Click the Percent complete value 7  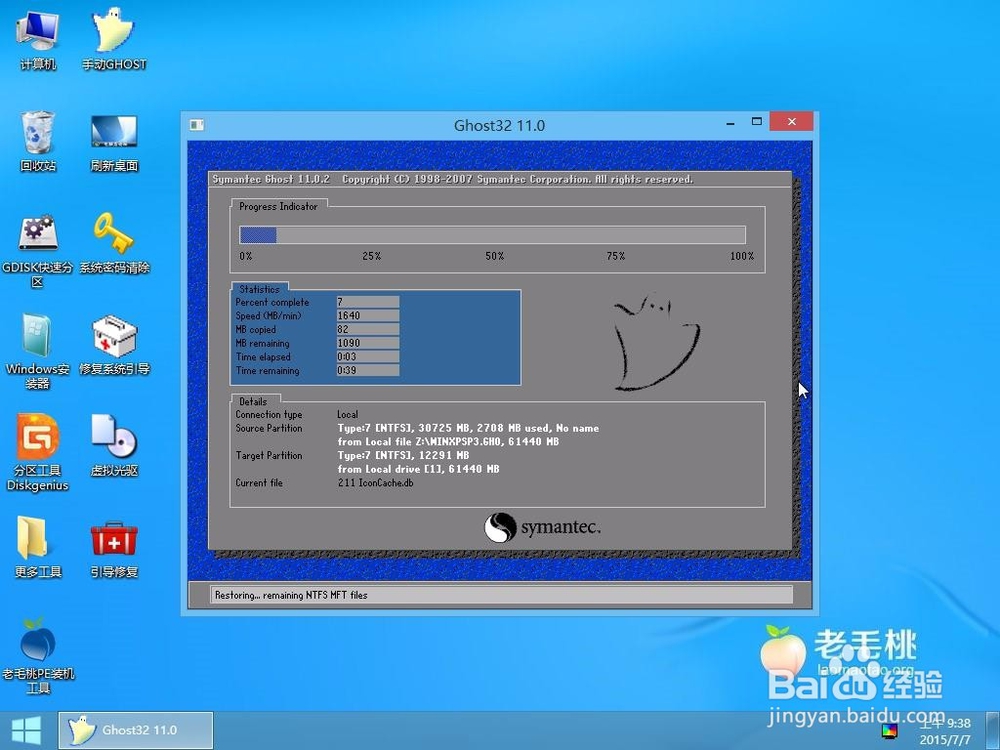(368, 302)
